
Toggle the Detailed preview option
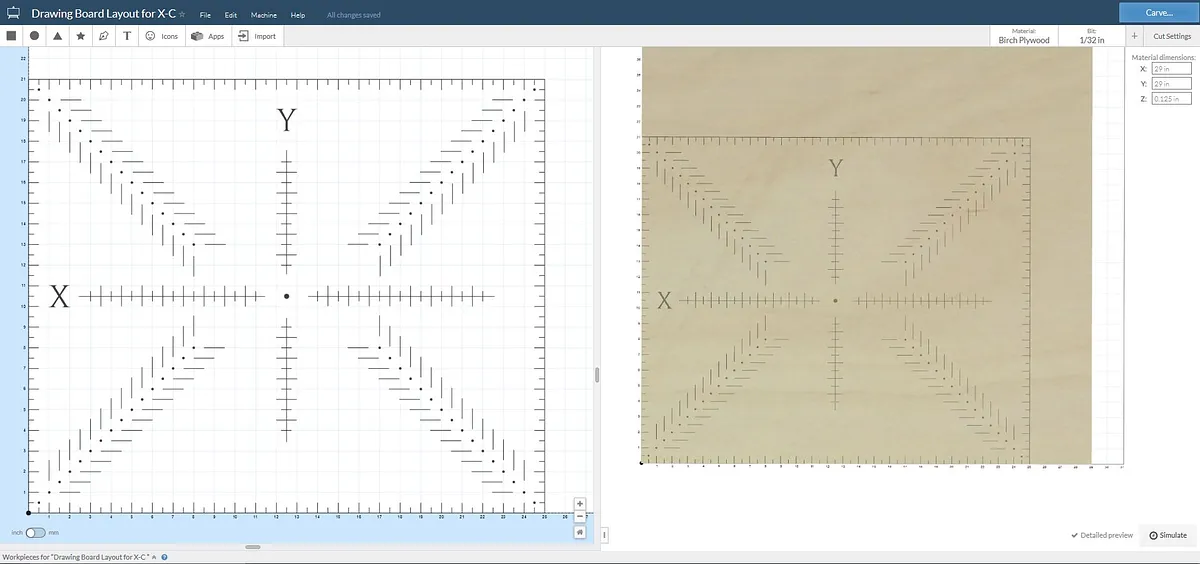(1101, 535)
